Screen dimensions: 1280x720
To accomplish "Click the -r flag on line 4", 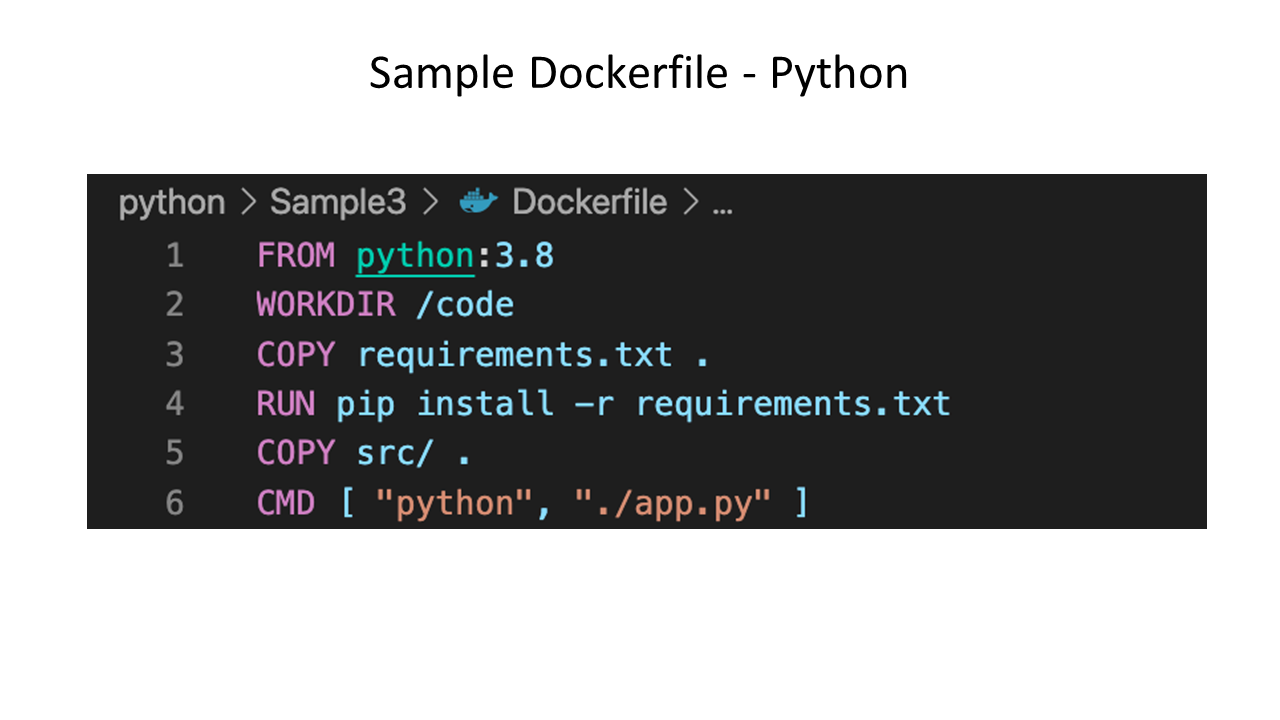I will pos(595,406).
